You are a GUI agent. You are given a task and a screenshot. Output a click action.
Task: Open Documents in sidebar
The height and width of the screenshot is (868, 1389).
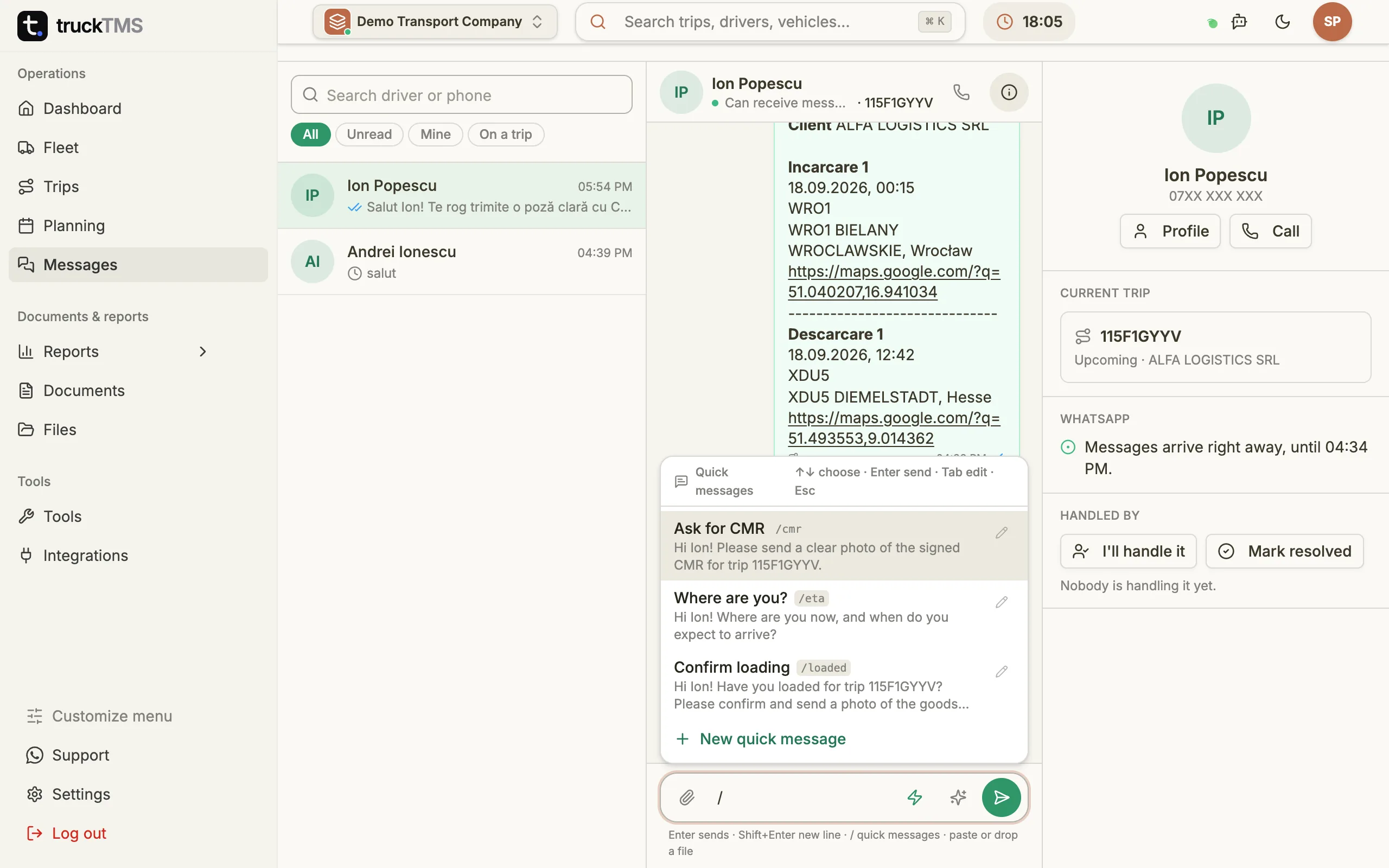(138, 391)
